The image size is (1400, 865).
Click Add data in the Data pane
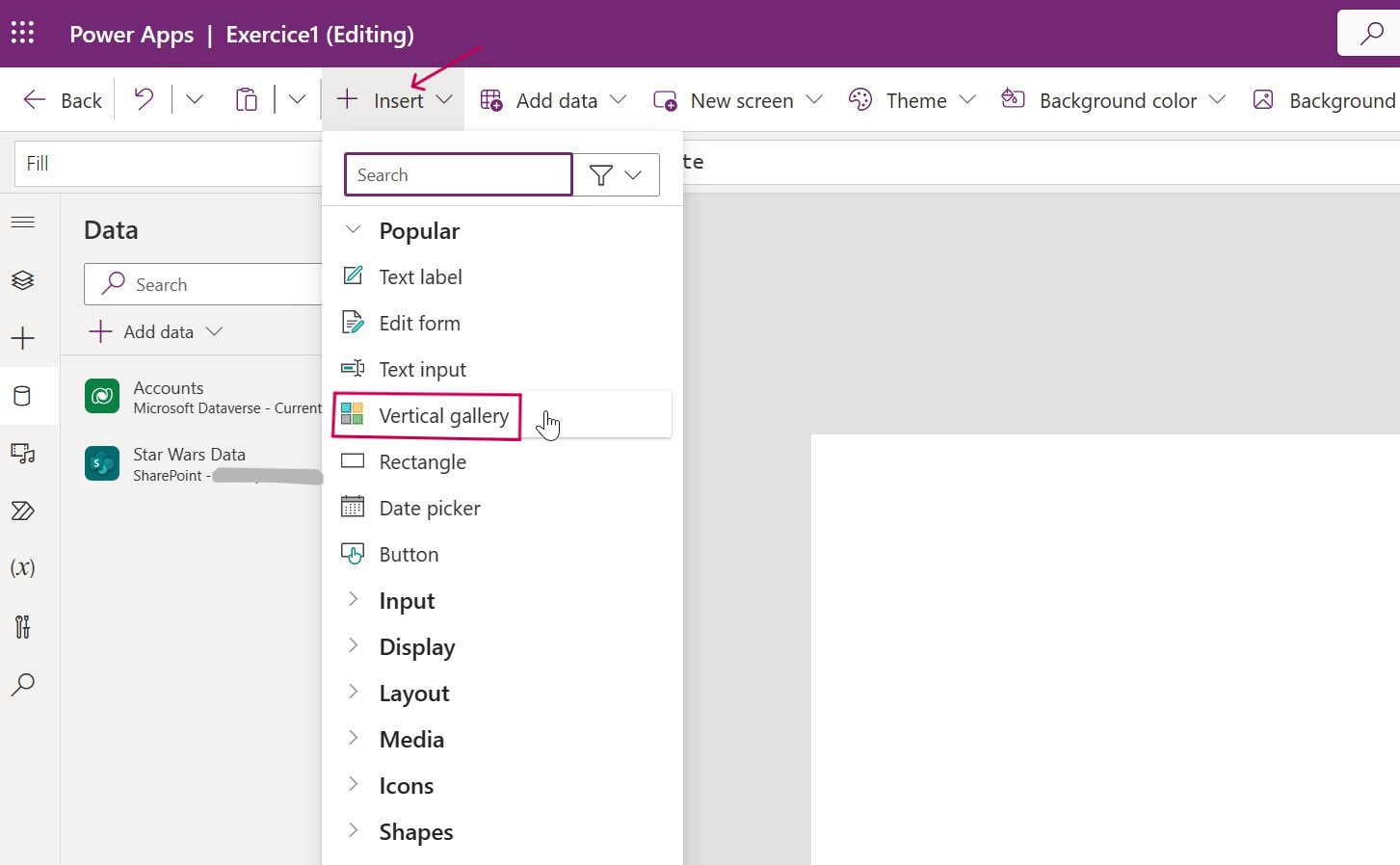155,331
